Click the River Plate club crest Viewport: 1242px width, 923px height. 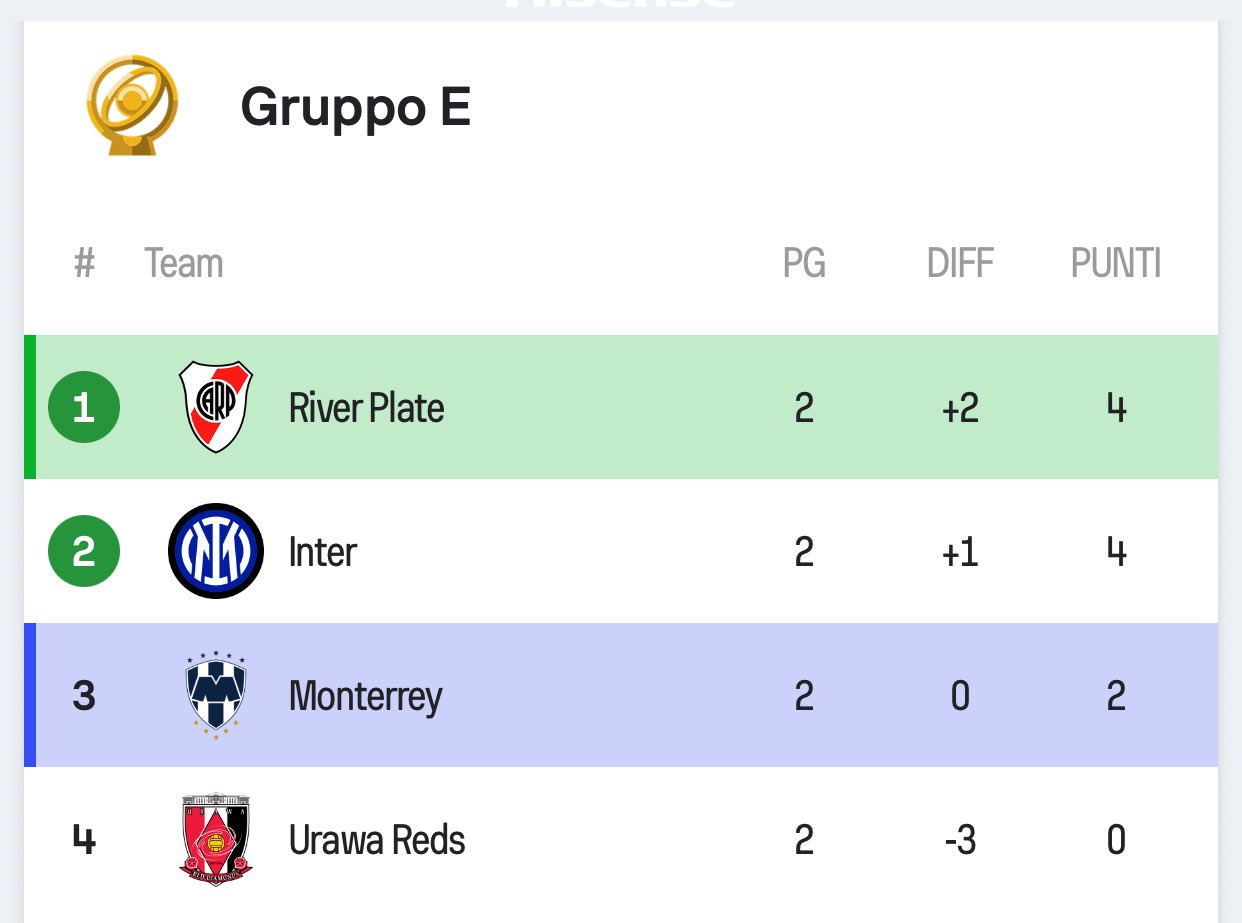click(216, 407)
